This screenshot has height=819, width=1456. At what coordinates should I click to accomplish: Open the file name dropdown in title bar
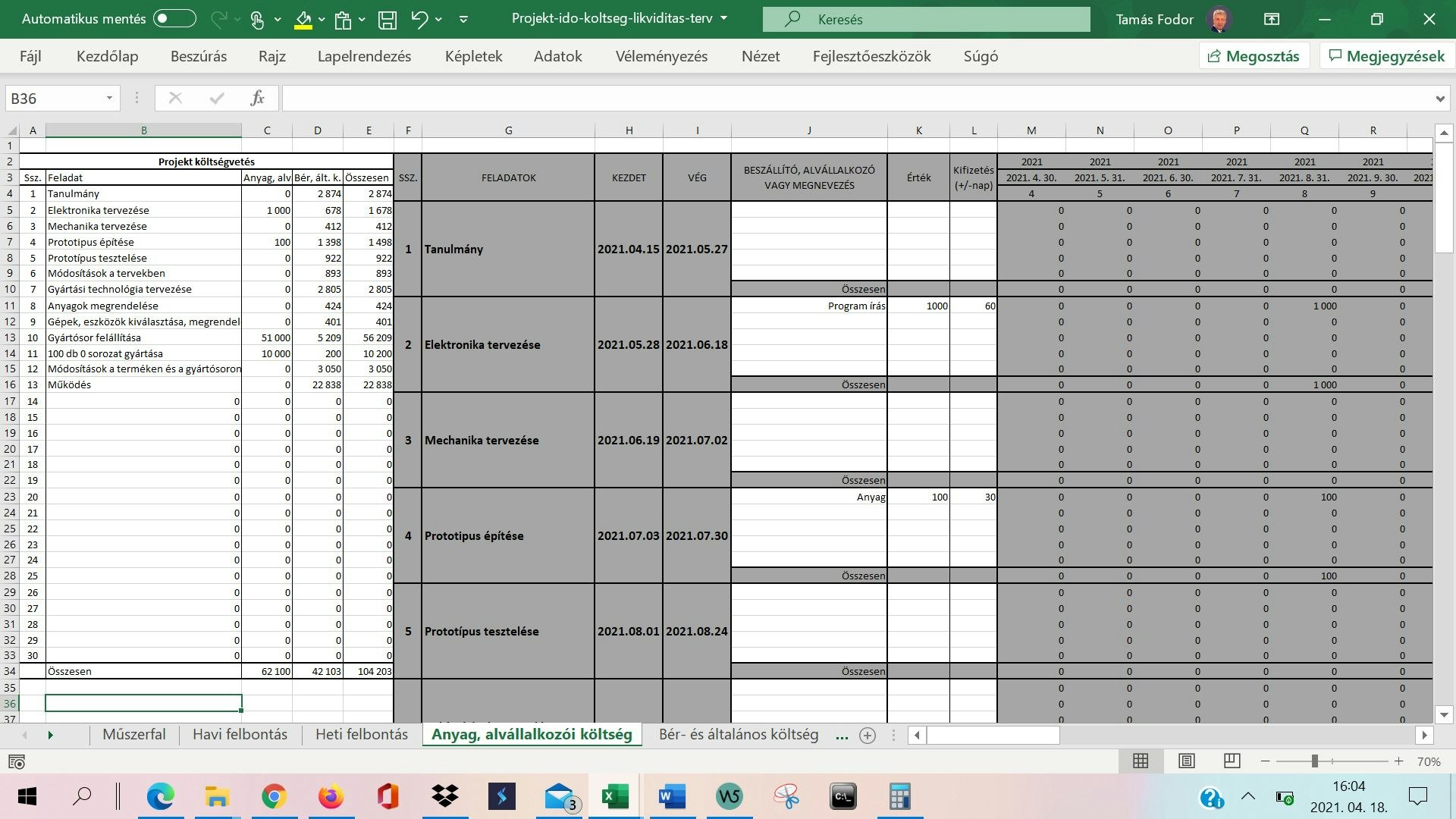coord(723,18)
